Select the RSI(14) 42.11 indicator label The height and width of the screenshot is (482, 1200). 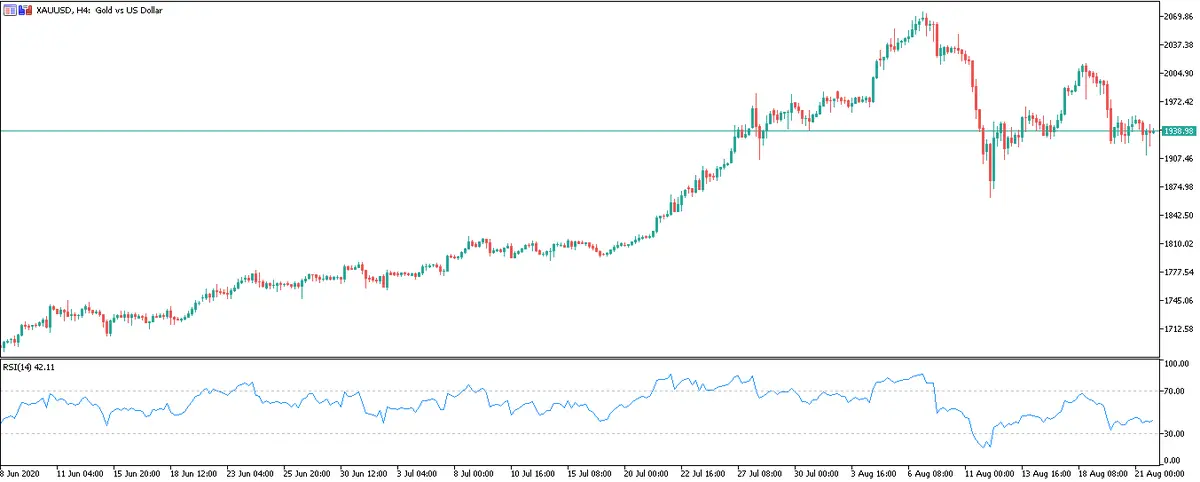pos(27,367)
